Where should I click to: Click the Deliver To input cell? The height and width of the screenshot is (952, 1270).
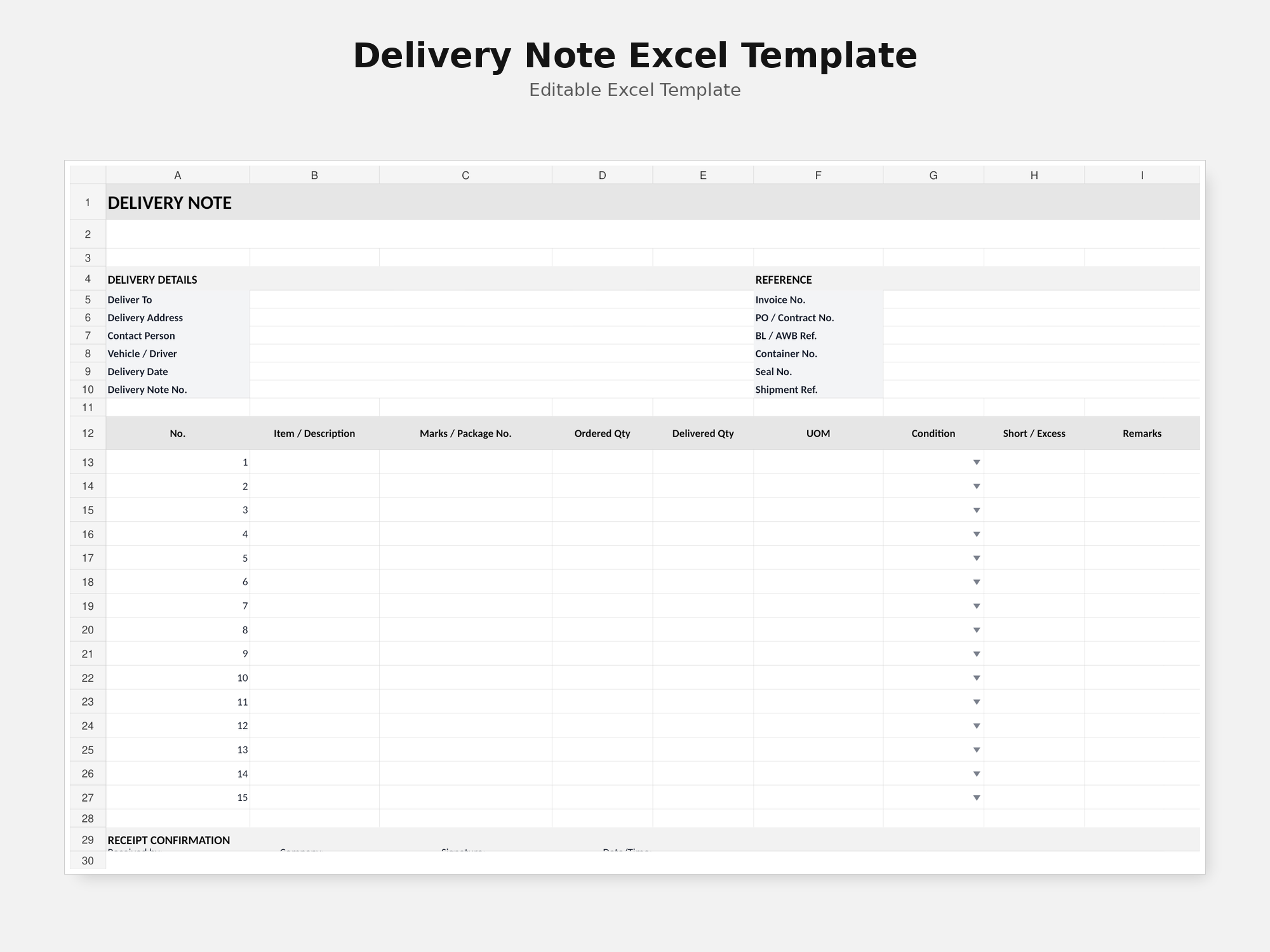pos(502,300)
